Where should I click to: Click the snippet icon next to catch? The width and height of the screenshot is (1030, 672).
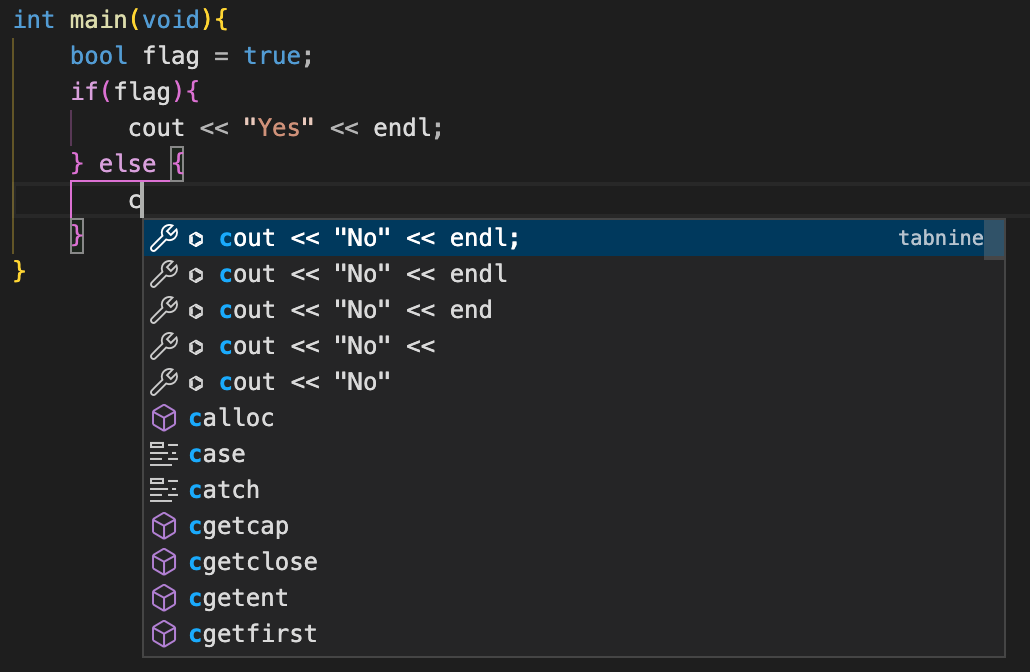(164, 490)
